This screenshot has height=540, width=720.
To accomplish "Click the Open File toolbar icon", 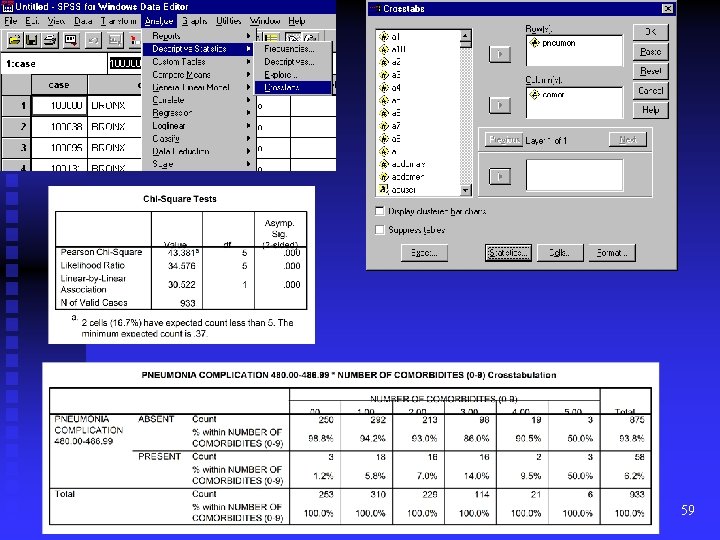I will point(14,40).
